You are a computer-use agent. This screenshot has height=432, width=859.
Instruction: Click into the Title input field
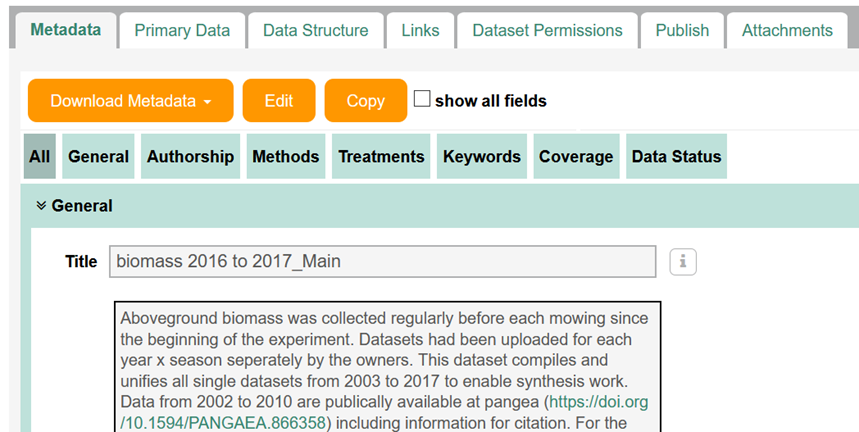coord(382,261)
